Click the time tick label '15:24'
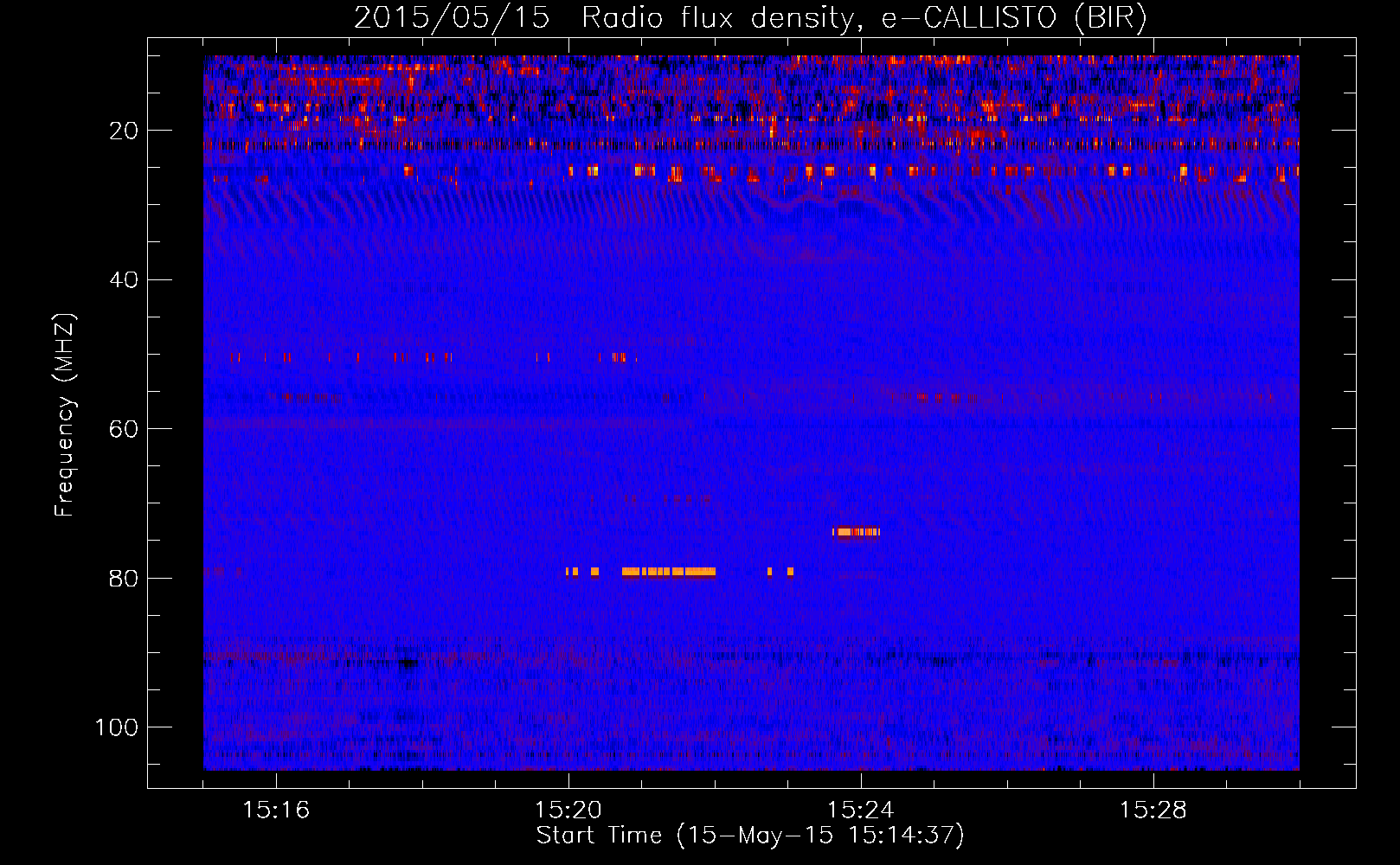This screenshot has width=1400, height=865. coord(861,811)
